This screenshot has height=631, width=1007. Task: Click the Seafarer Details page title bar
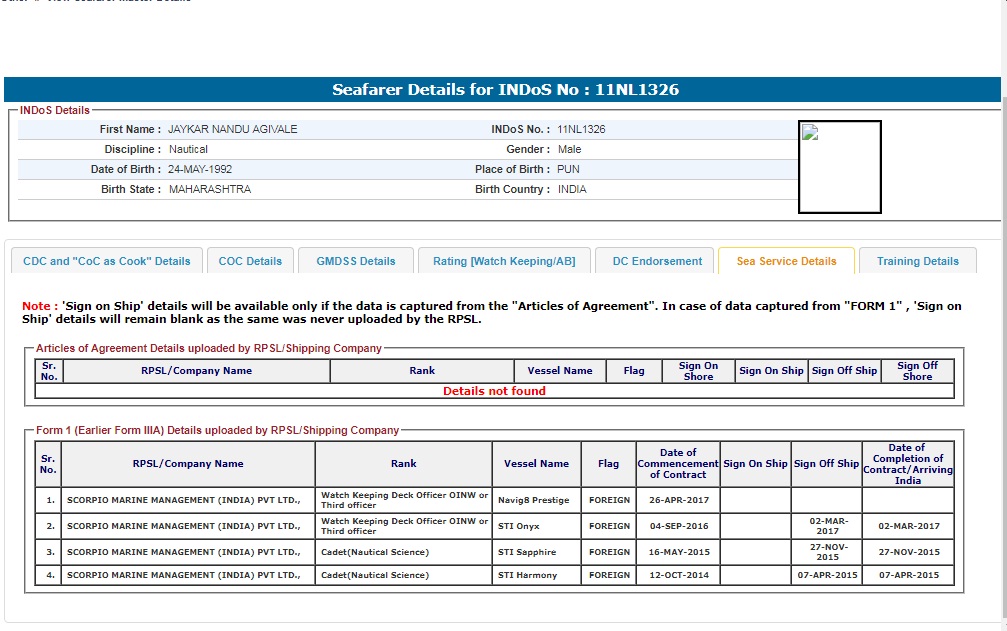tap(504, 90)
